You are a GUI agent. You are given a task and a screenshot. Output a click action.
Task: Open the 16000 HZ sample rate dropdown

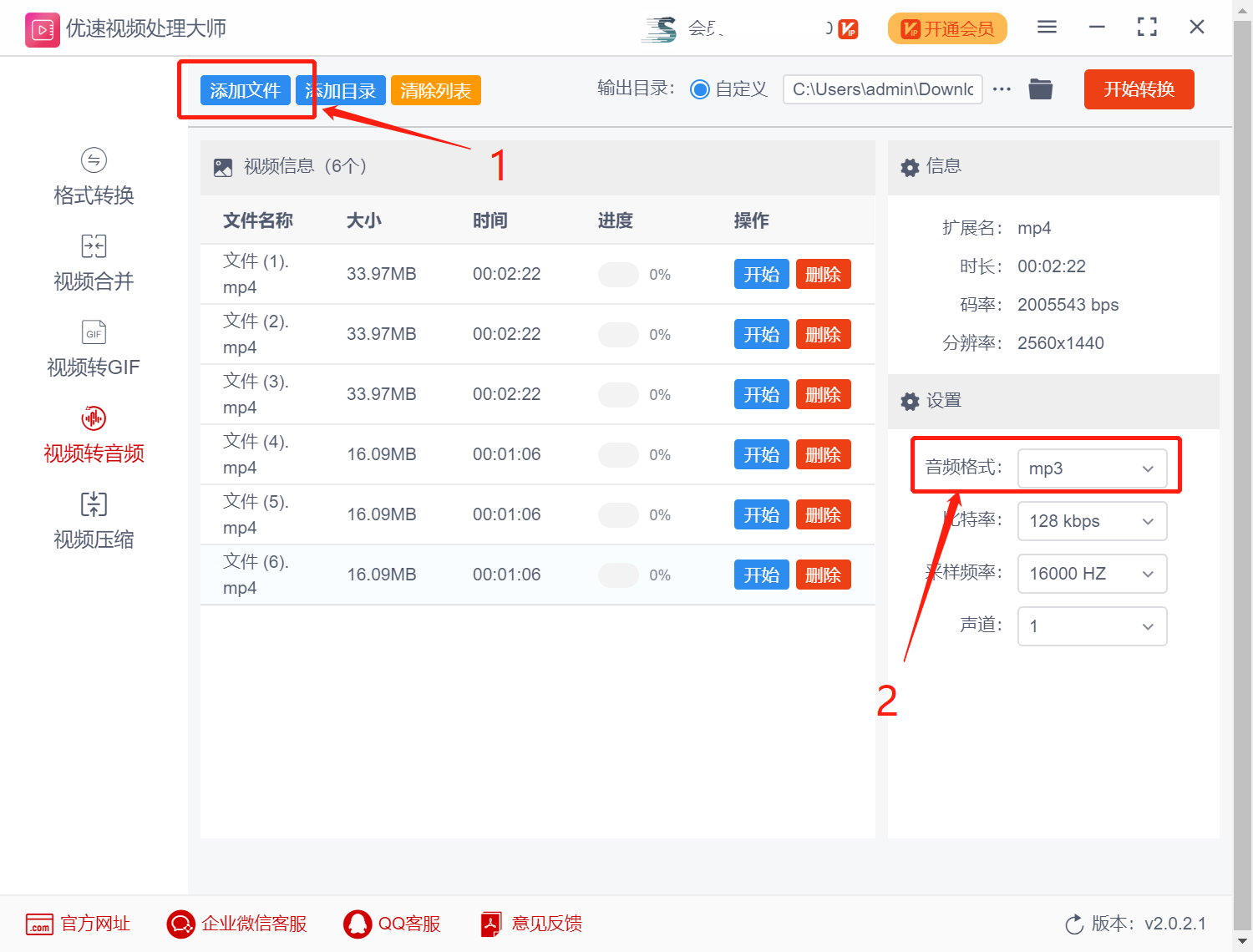click(x=1092, y=574)
